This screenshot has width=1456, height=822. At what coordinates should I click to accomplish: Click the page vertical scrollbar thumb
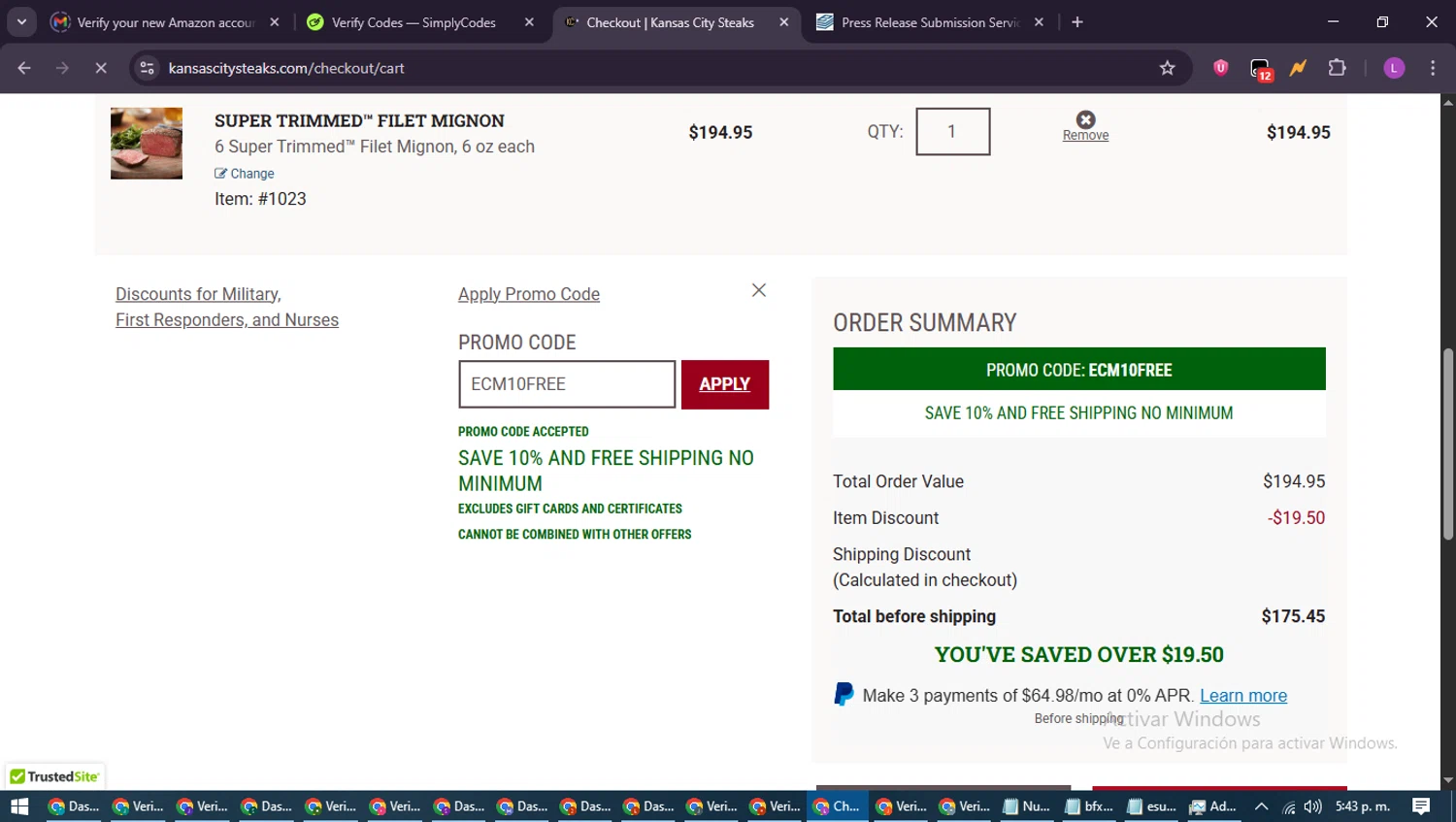(x=1448, y=444)
